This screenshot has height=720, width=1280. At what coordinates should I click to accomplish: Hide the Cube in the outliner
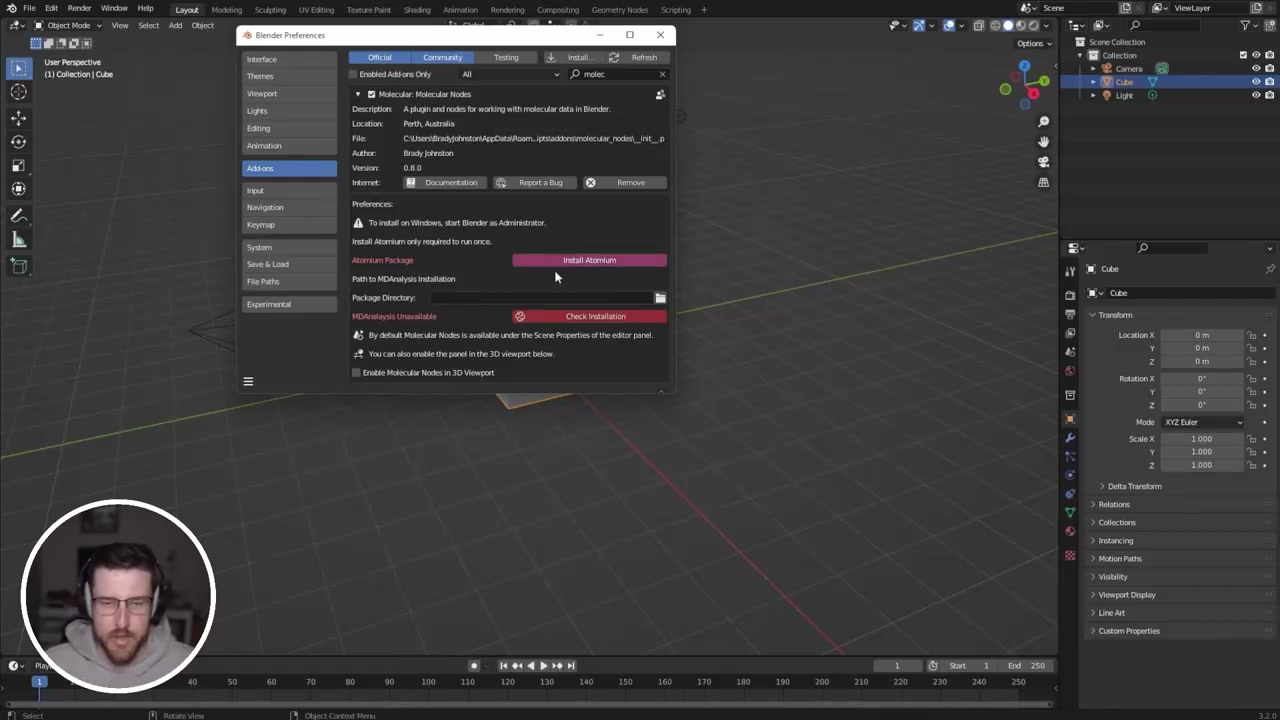tap(1256, 82)
